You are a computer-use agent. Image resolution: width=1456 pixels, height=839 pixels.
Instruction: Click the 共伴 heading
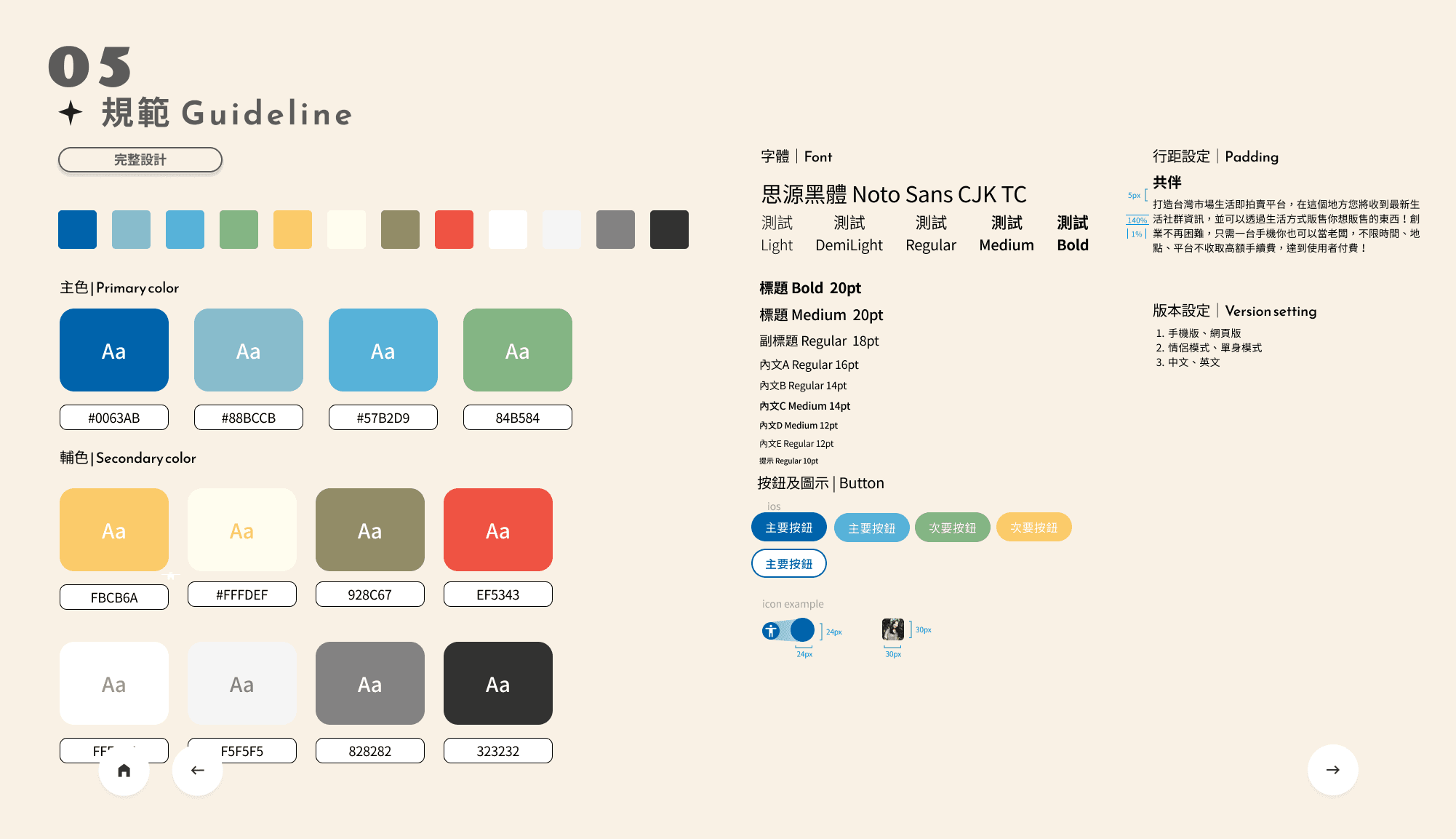pos(1167,183)
